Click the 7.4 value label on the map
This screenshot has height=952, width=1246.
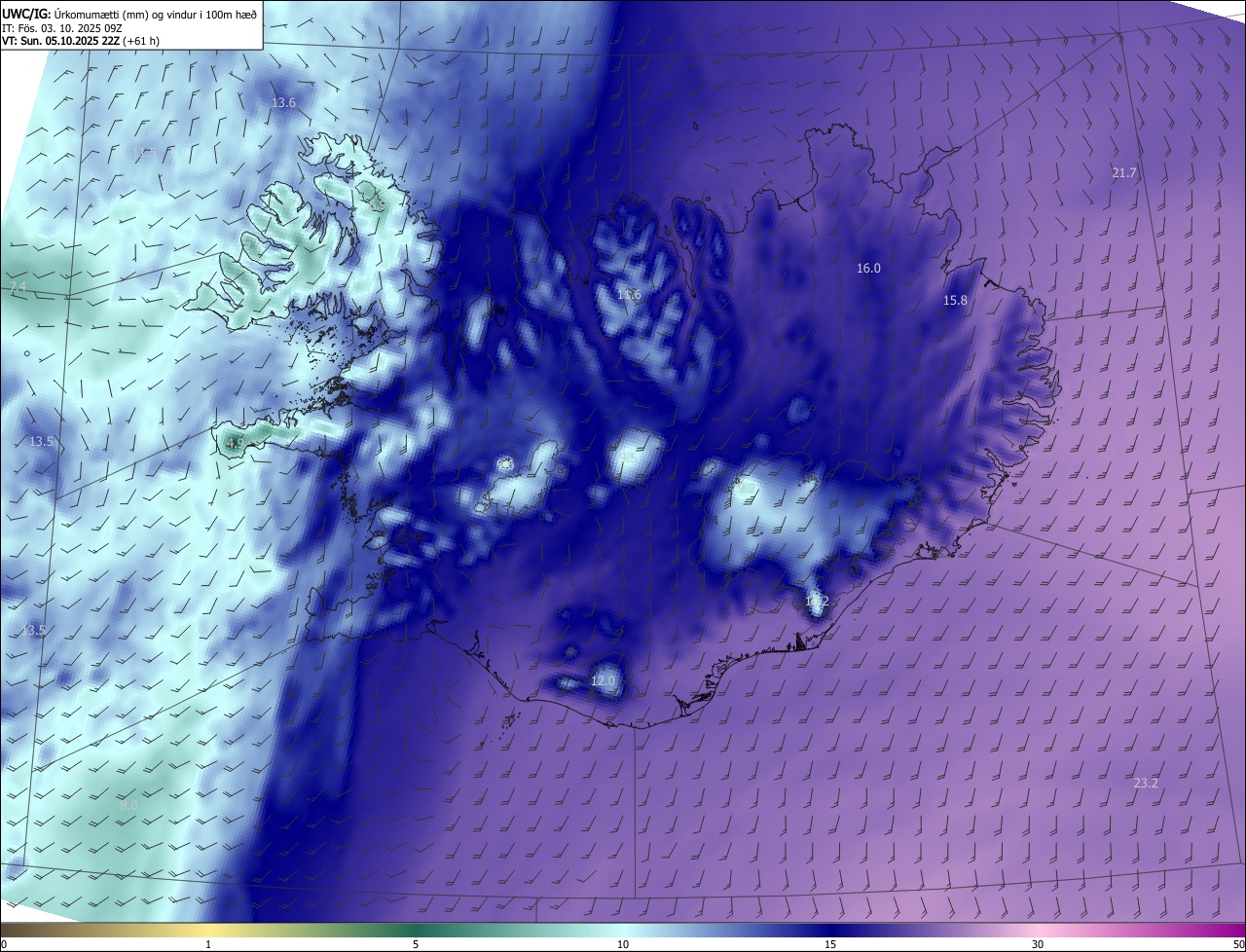[18, 289]
